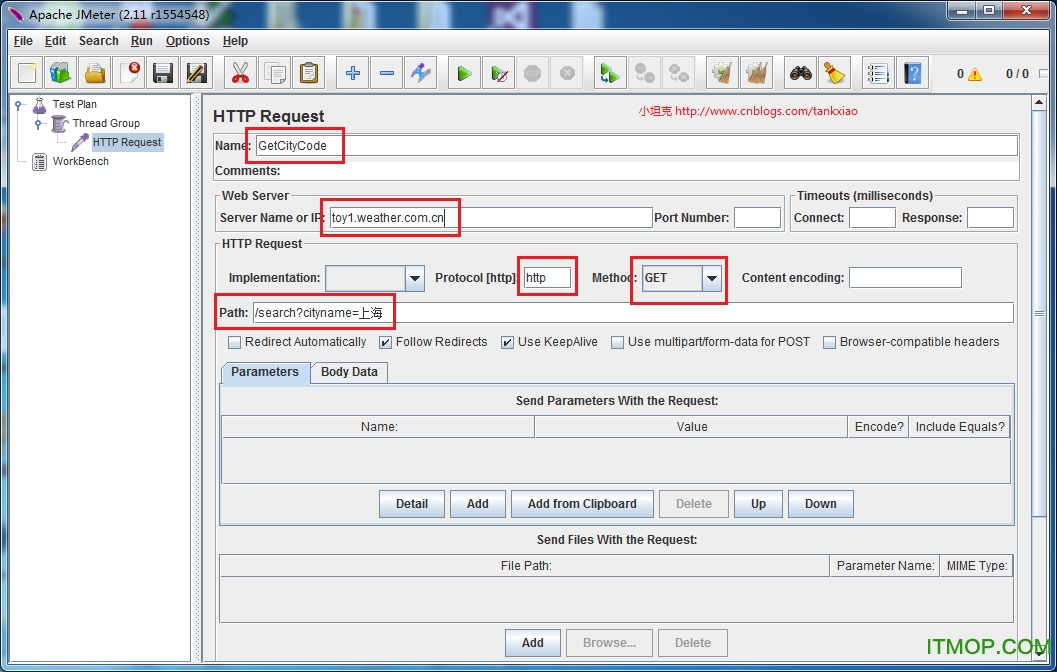Click the Search binoculars icon
The height and width of the screenshot is (672, 1057).
800,73
